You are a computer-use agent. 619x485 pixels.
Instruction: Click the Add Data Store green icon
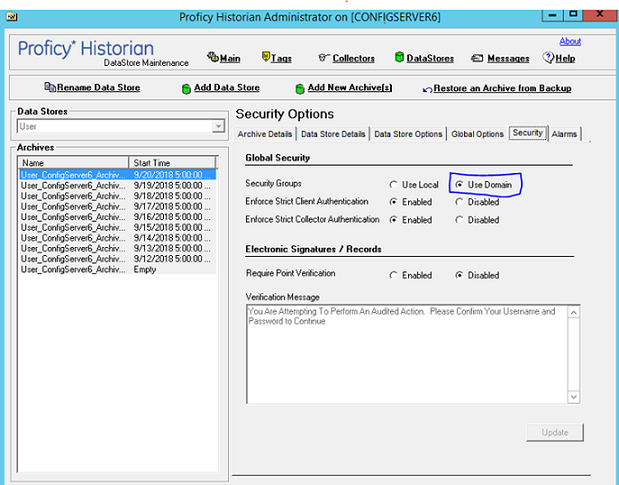186,88
